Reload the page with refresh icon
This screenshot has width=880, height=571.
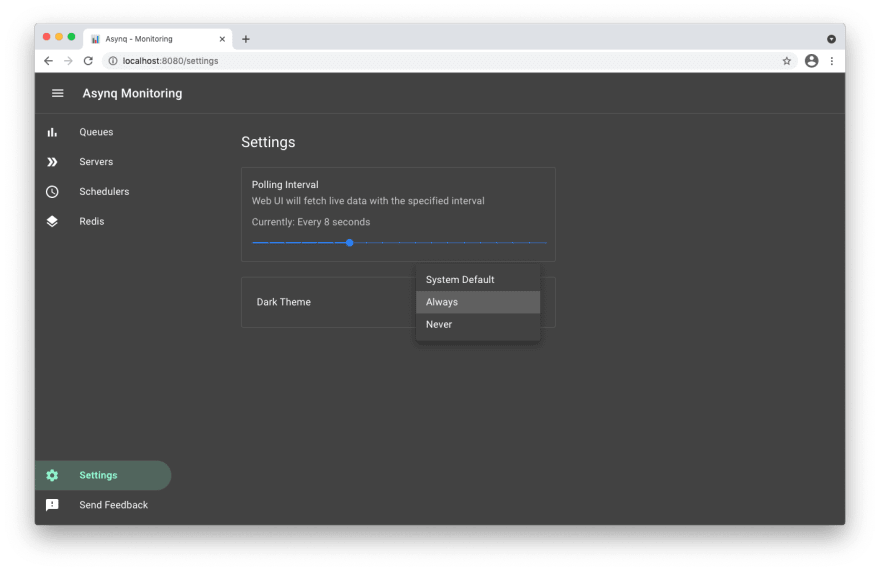tap(88, 61)
